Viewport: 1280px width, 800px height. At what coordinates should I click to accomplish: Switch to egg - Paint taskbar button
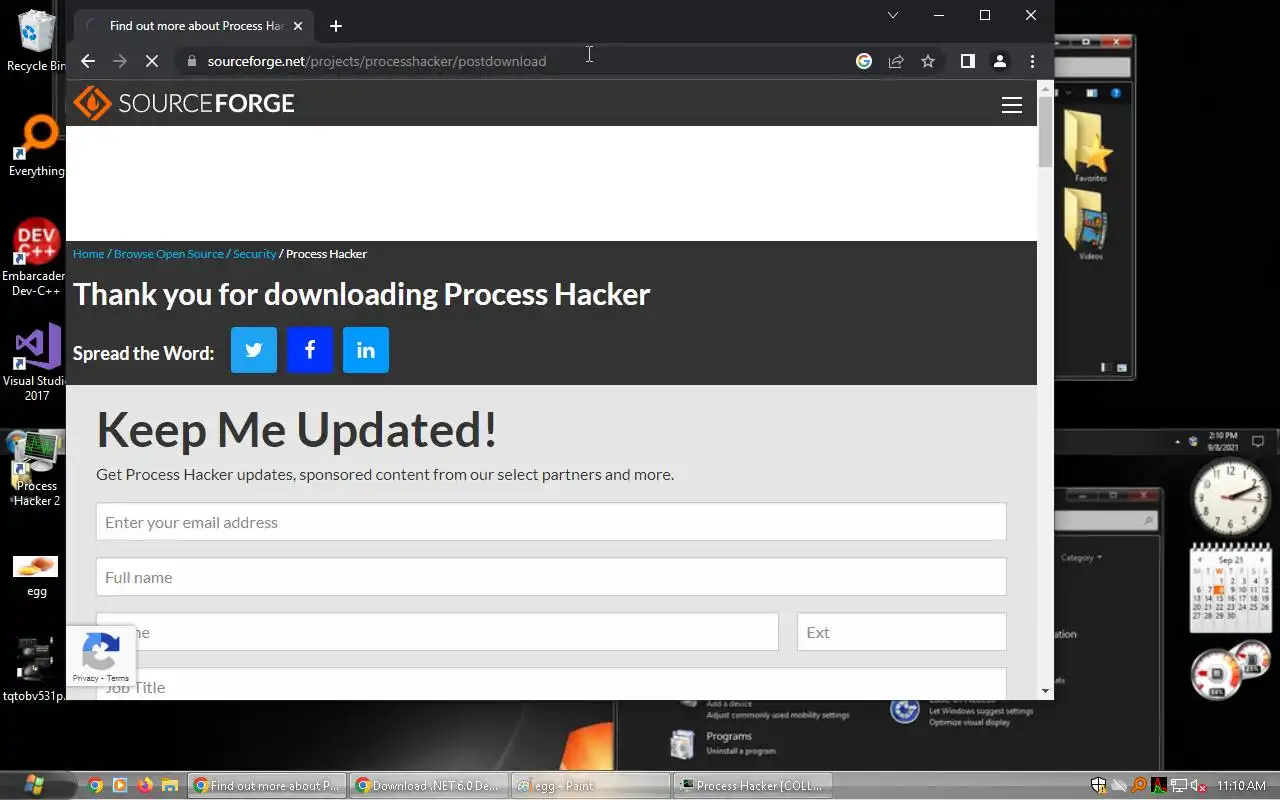[591, 786]
